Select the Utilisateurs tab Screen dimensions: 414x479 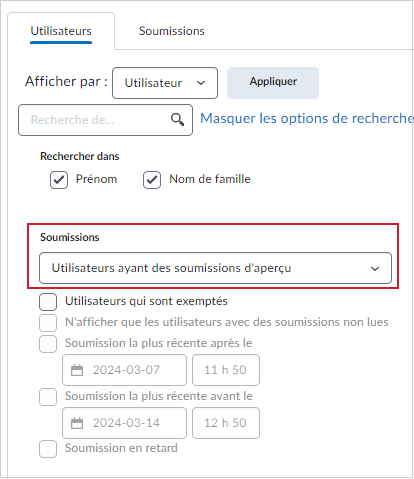(x=61, y=31)
